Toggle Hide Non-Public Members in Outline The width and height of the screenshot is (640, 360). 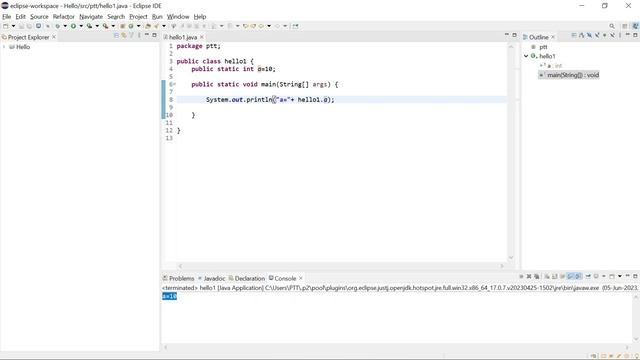604,36
